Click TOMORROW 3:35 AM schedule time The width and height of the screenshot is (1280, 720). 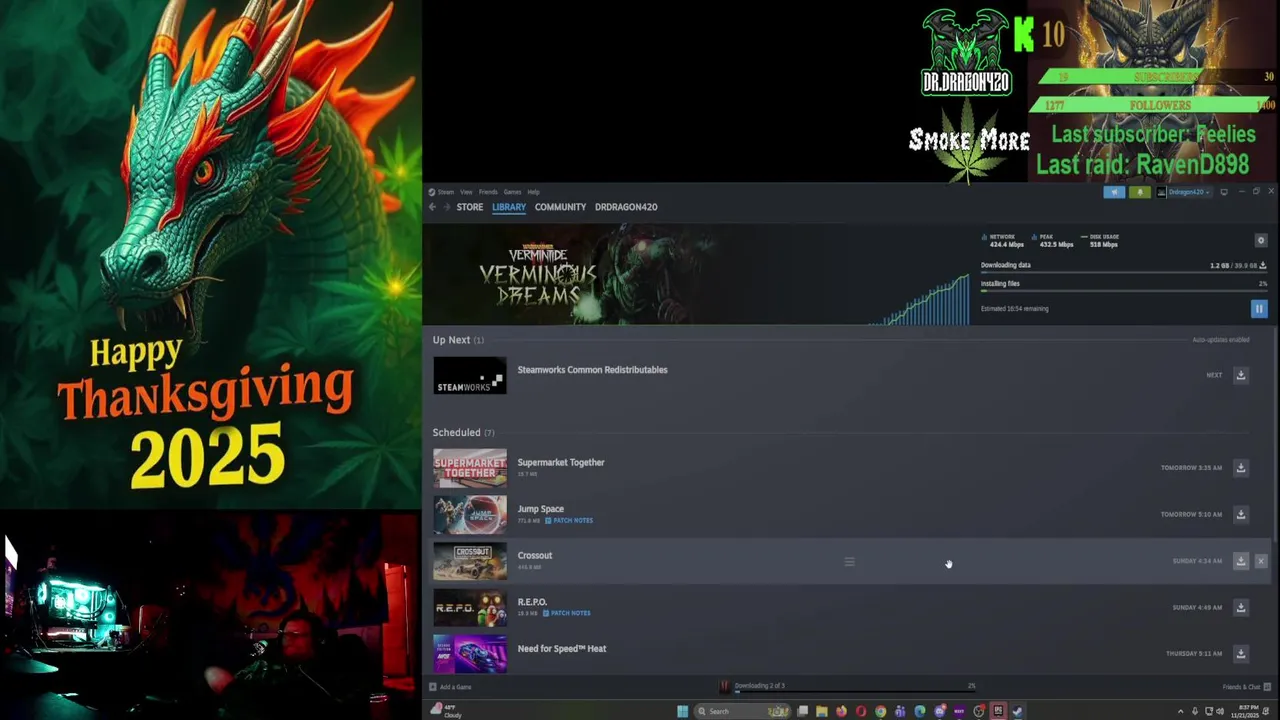pos(1191,468)
